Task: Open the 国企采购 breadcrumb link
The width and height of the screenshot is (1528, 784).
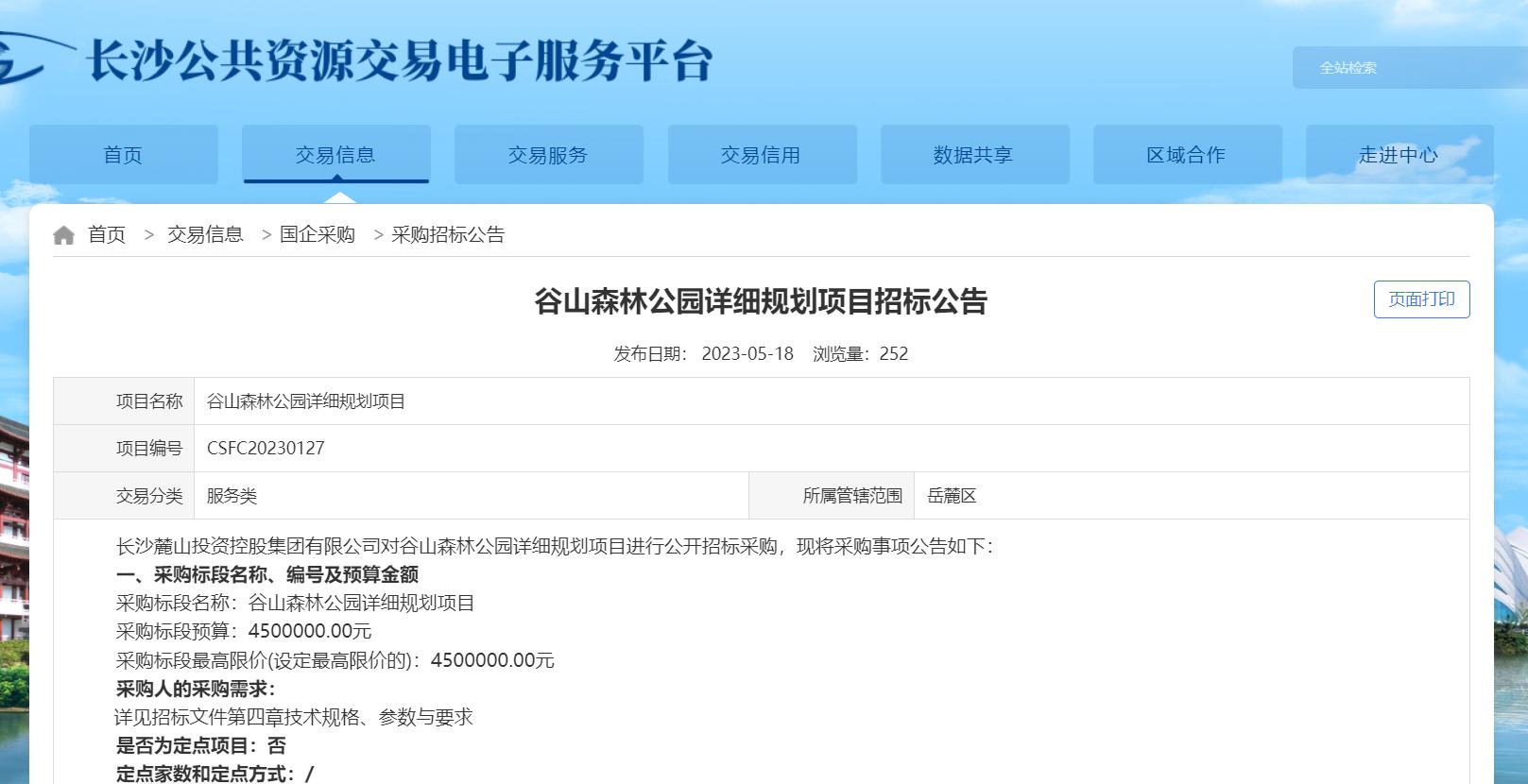Action: pos(318,234)
